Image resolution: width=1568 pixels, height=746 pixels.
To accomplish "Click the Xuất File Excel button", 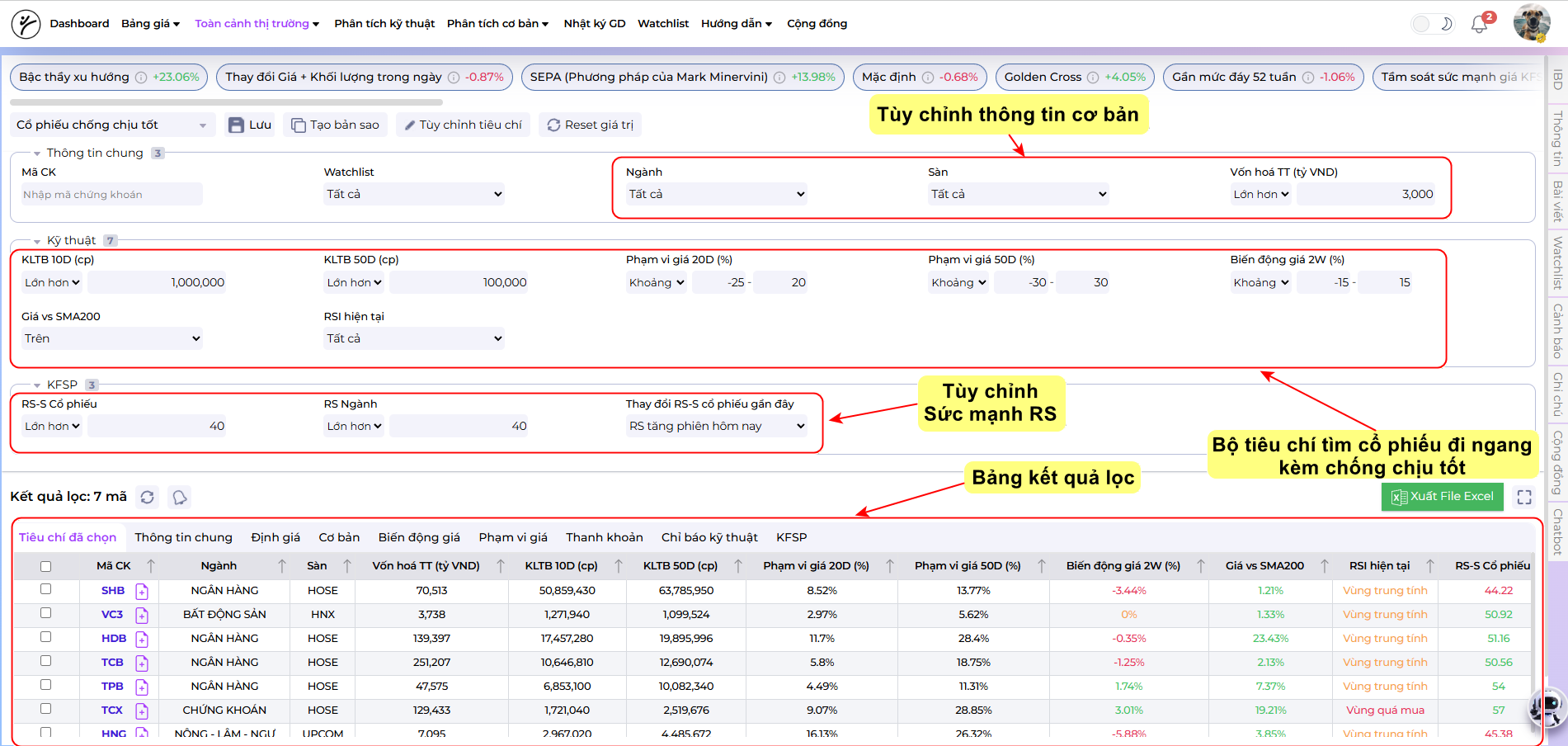I will 1442,497.
